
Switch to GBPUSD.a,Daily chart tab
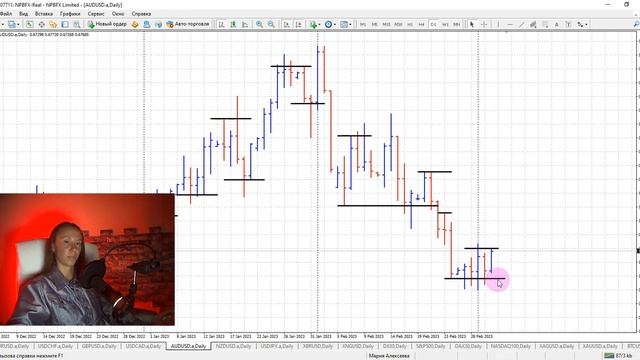99,346
